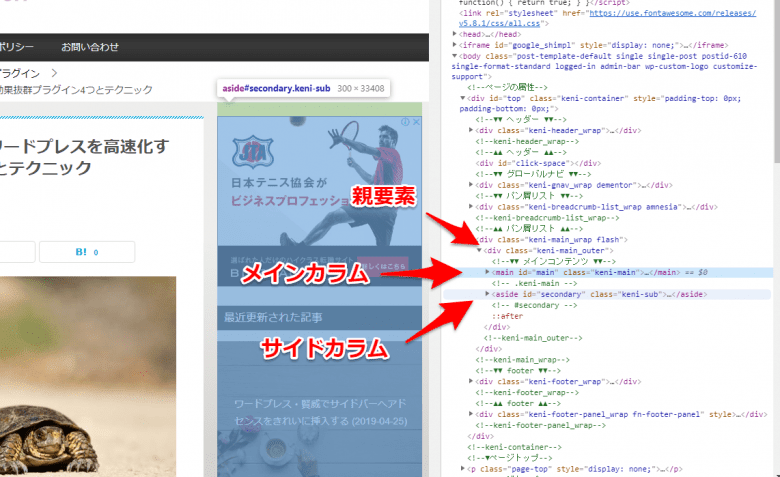Viewport: 780px width, 477px height.
Task: Expand the main id="main" element node
Action: [x=487, y=272]
